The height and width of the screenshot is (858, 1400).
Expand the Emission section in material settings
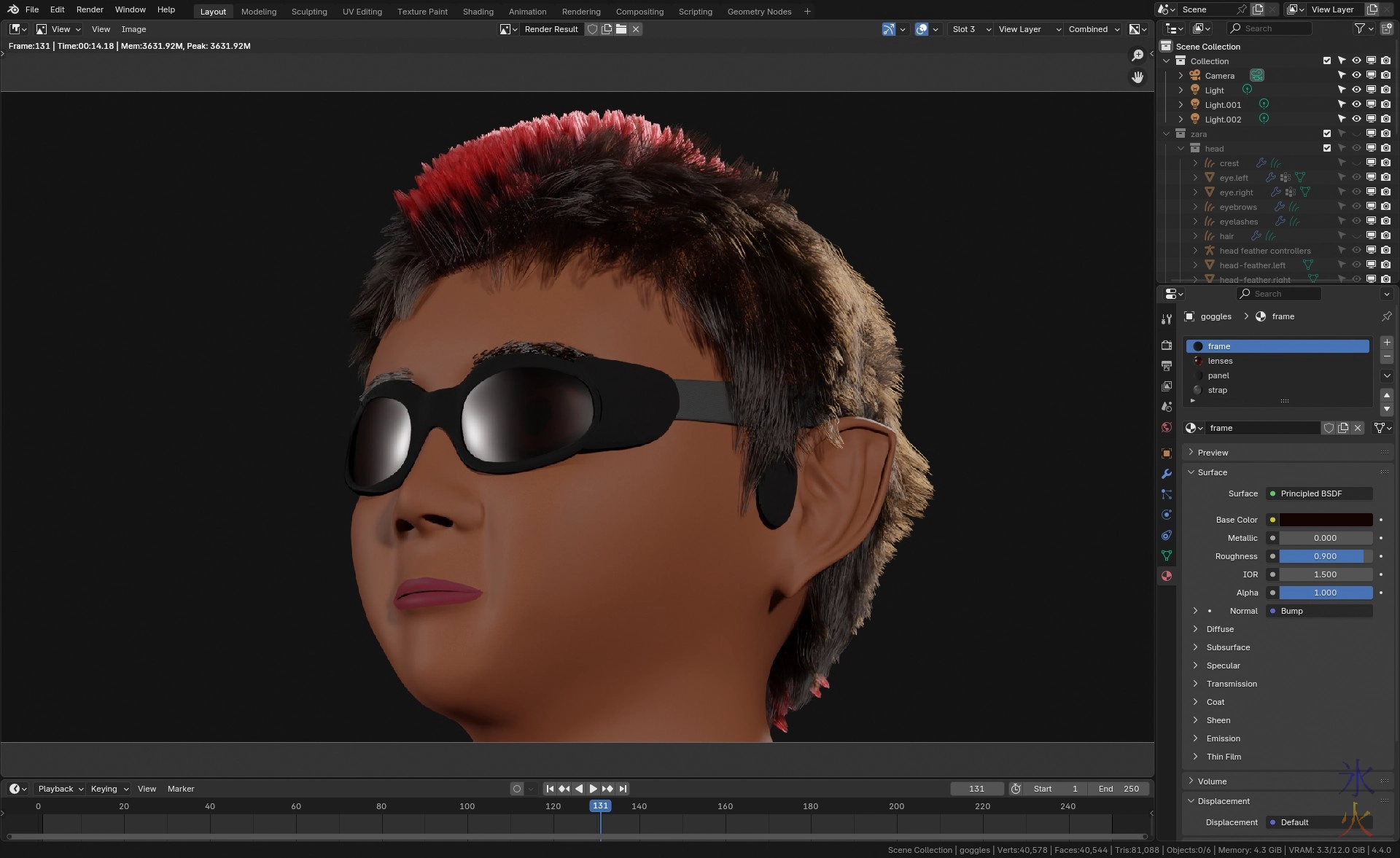[1223, 738]
